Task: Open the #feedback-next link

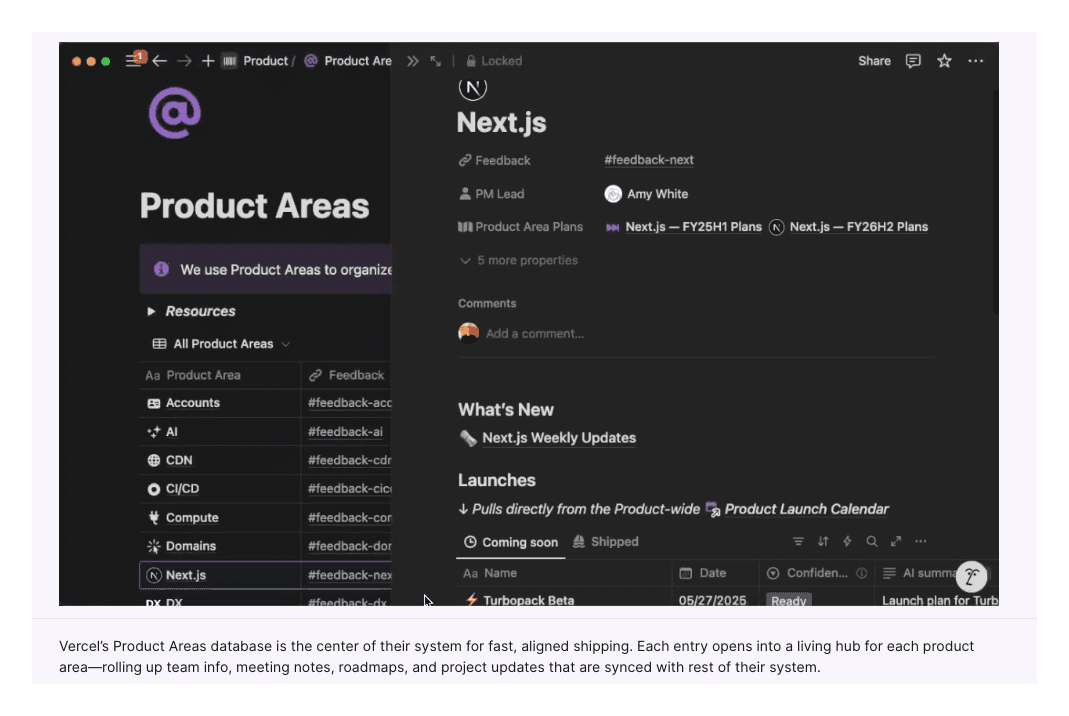Action: [x=648, y=160]
